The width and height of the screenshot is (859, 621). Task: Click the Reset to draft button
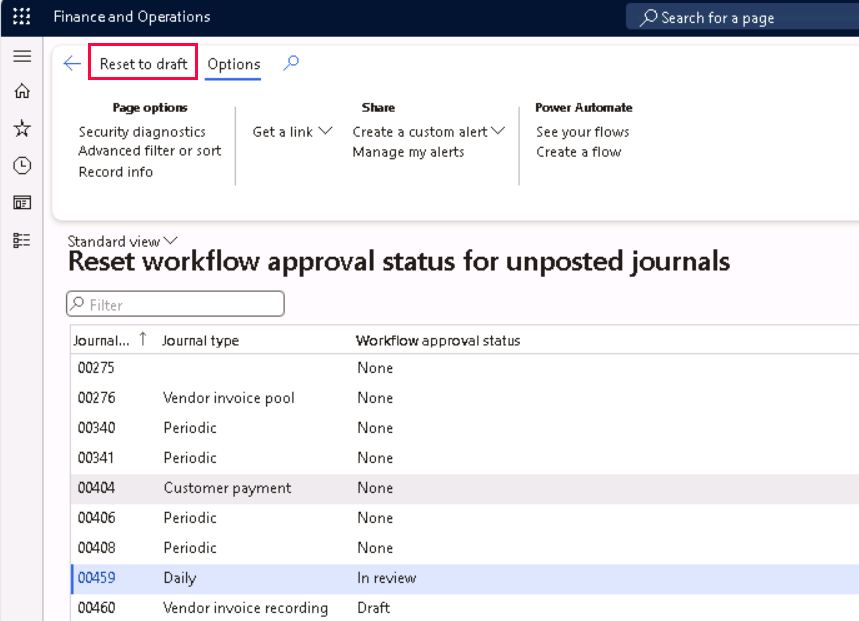(143, 64)
